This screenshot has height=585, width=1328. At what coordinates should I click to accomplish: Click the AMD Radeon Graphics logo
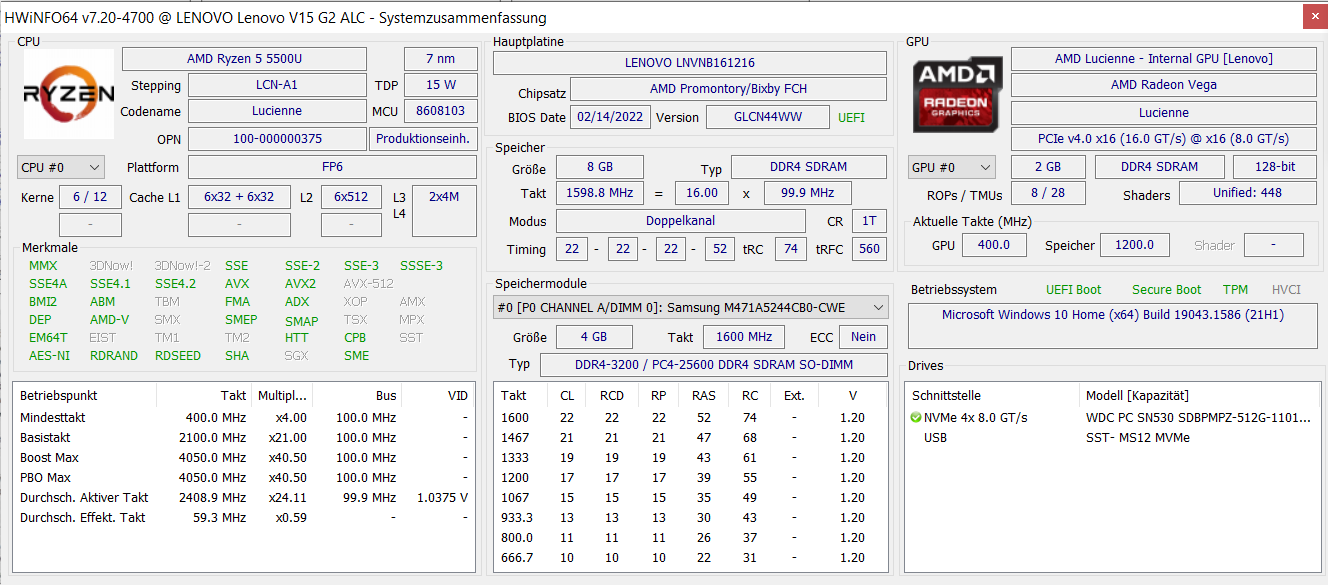pos(957,94)
